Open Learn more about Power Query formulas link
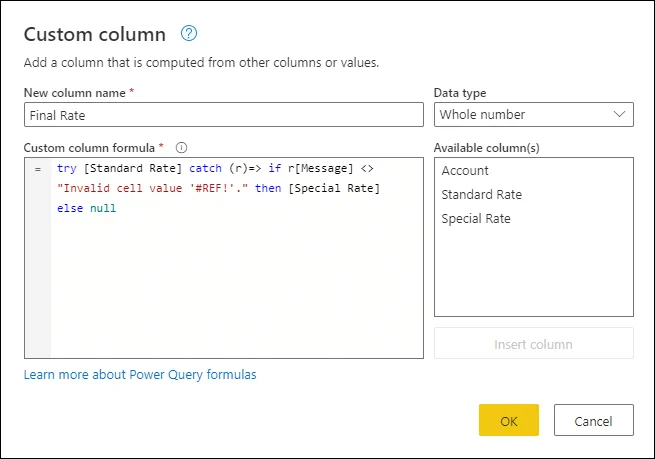The height and width of the screenshot is (459, 655). pyautogui.click(x=140, y=374)
